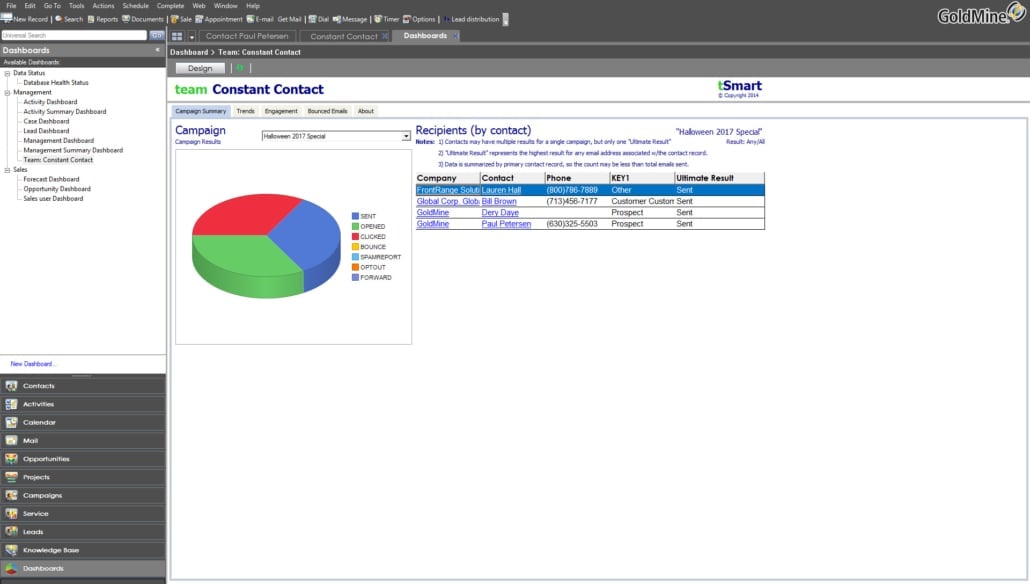1030x584 pixels.
Task: Collapse the Sales tree node
Action: point(7,170)
